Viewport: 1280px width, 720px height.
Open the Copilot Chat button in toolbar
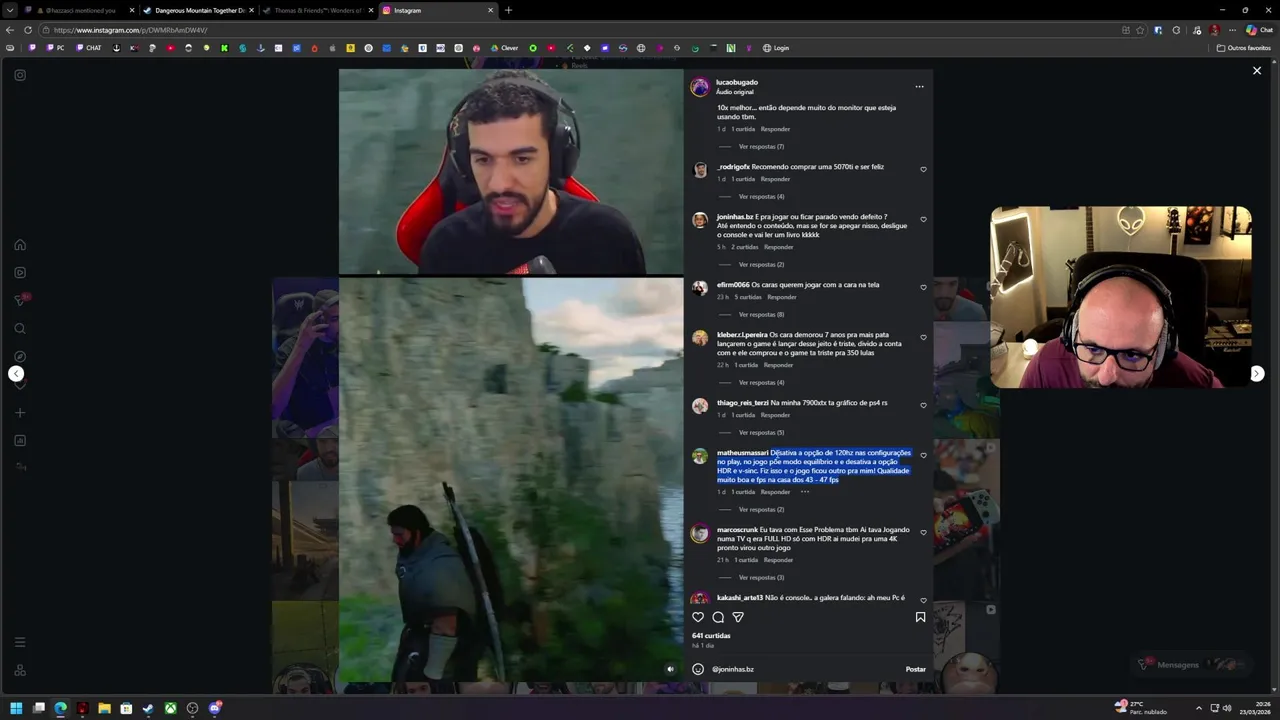click(x=1259, y=30)
